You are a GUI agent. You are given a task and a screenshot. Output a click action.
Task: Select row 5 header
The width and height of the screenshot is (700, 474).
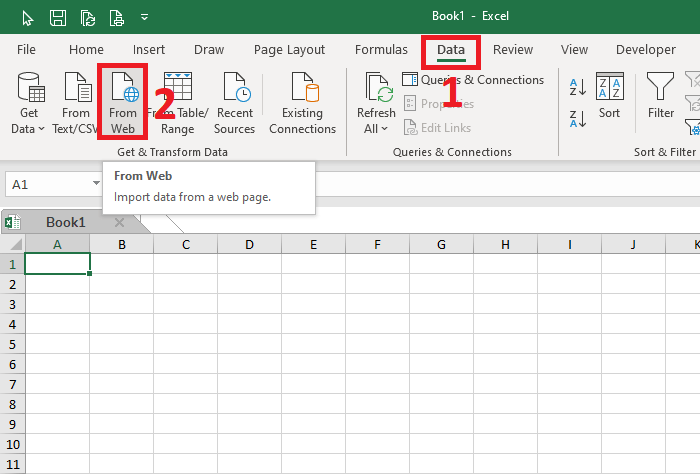click(12, 344)
